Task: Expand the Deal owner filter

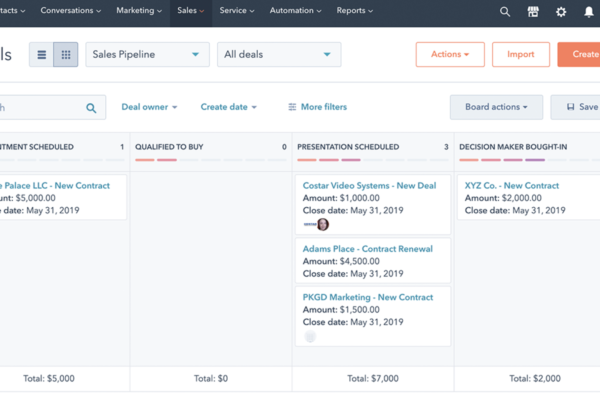Action: point(149,107)
